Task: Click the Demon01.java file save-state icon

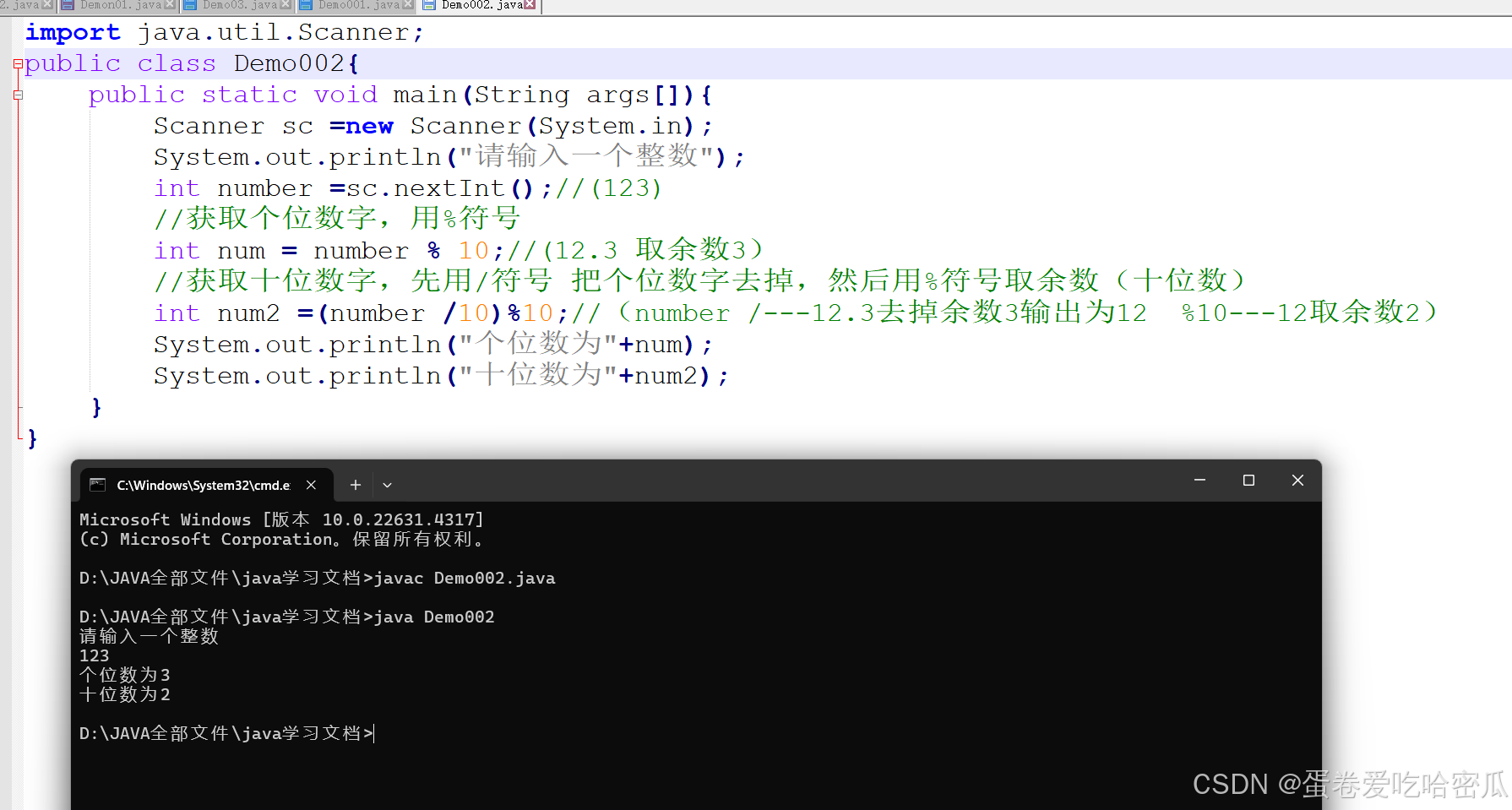Action: [68, 5]
